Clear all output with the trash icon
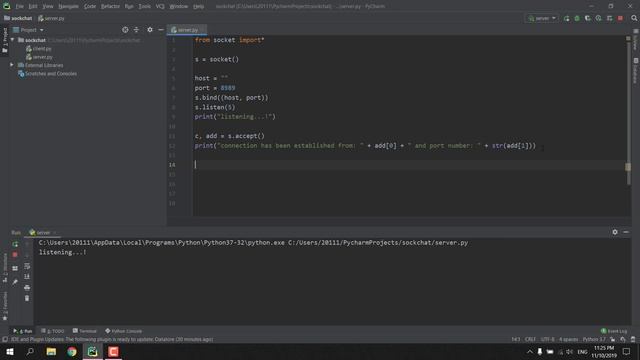Image resolution: width=640 pixels, height=360 pixels. tap(27, 298)
